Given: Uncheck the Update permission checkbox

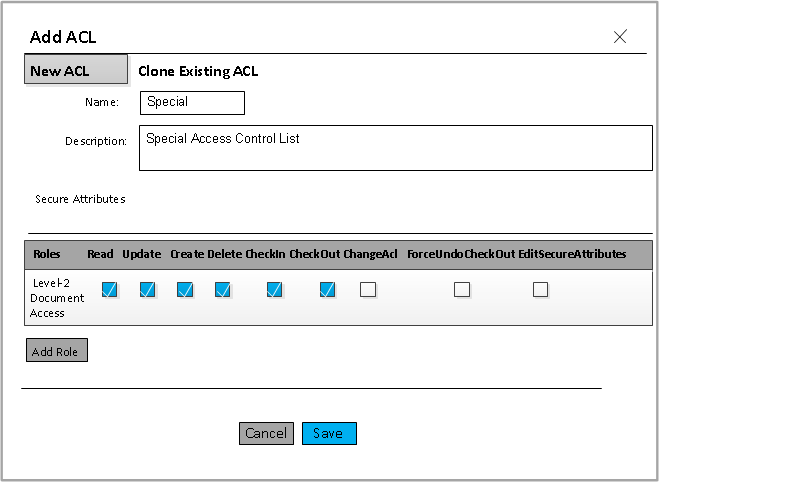Looking at the screenshot, I should [147, 290].
